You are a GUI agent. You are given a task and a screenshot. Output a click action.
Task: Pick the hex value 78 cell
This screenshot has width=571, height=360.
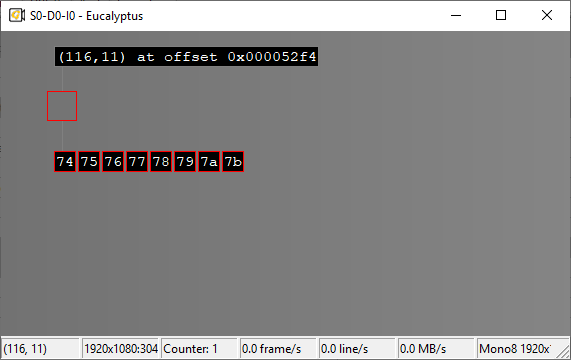(x=161, y=162)
